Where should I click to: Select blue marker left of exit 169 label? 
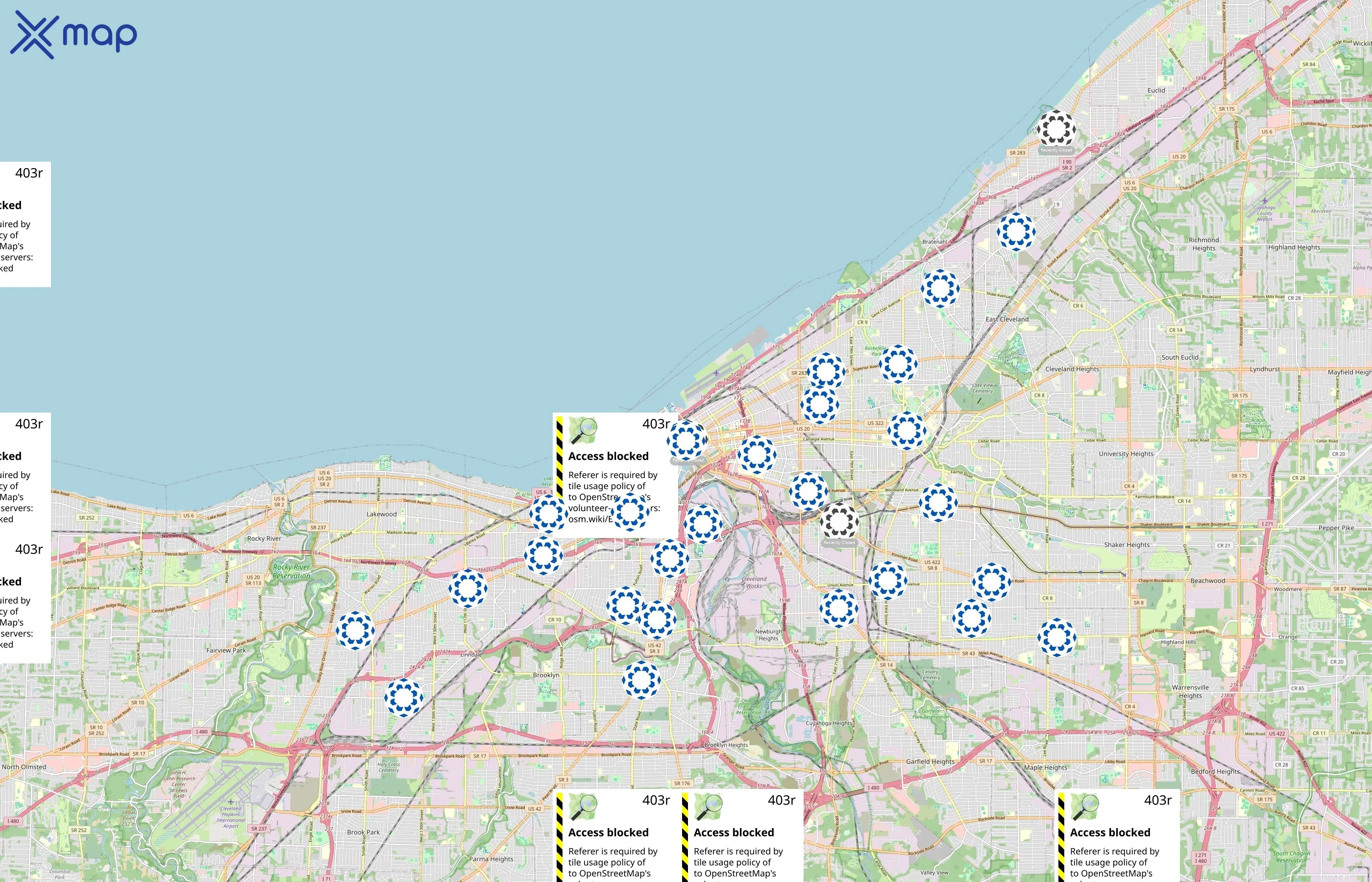(x=543, y=555)
